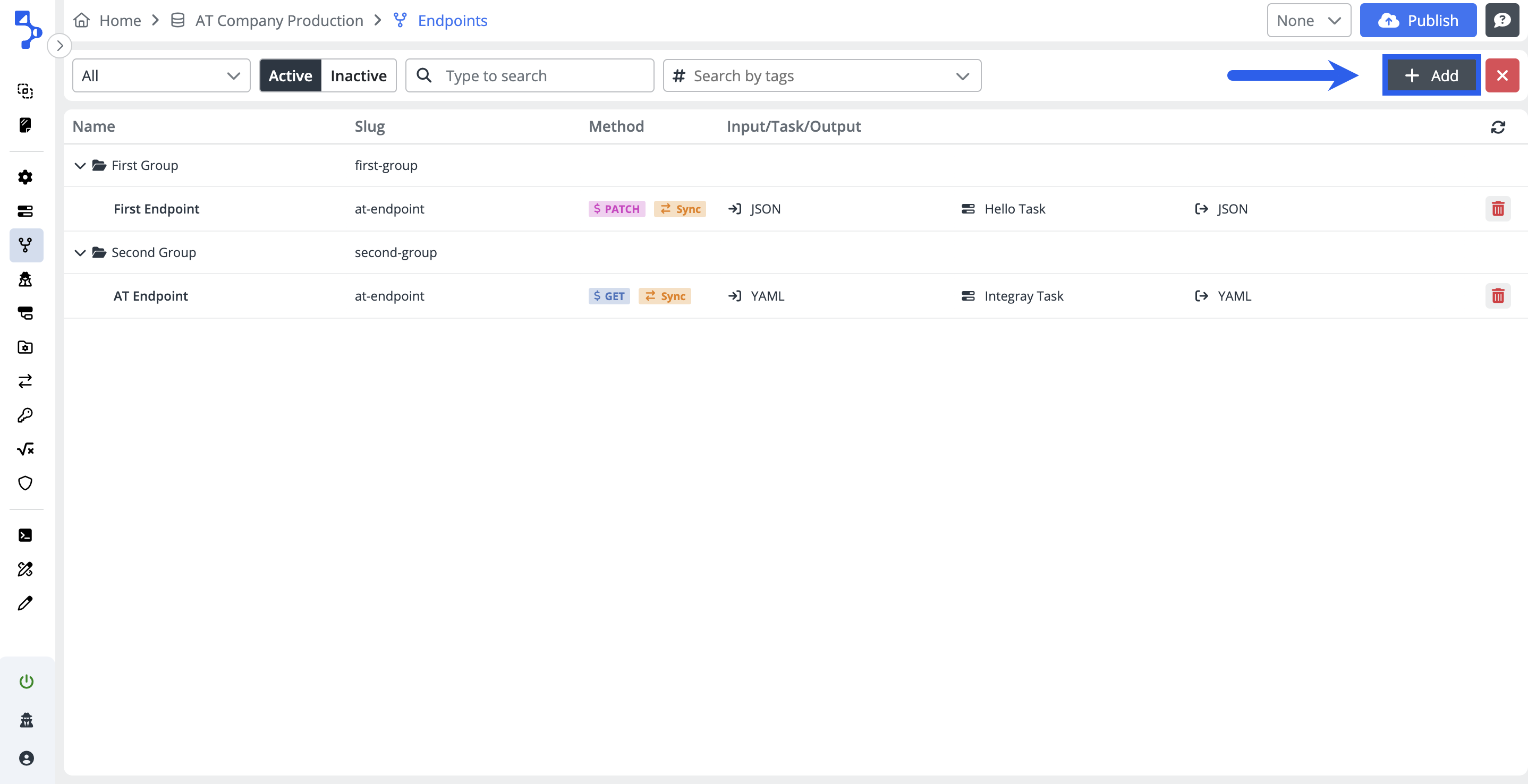Open the shield icon in sidebar
This screenshot has width=1528, height=784.
(25, 483)
